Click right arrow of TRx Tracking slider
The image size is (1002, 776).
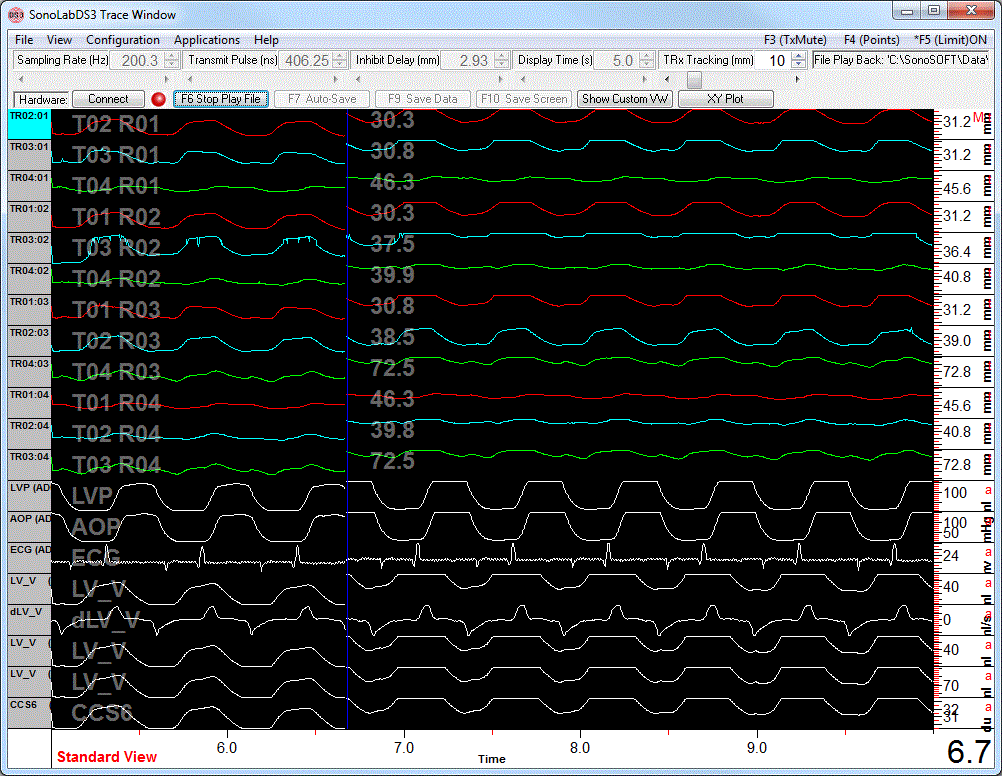(x=798, y=80)
